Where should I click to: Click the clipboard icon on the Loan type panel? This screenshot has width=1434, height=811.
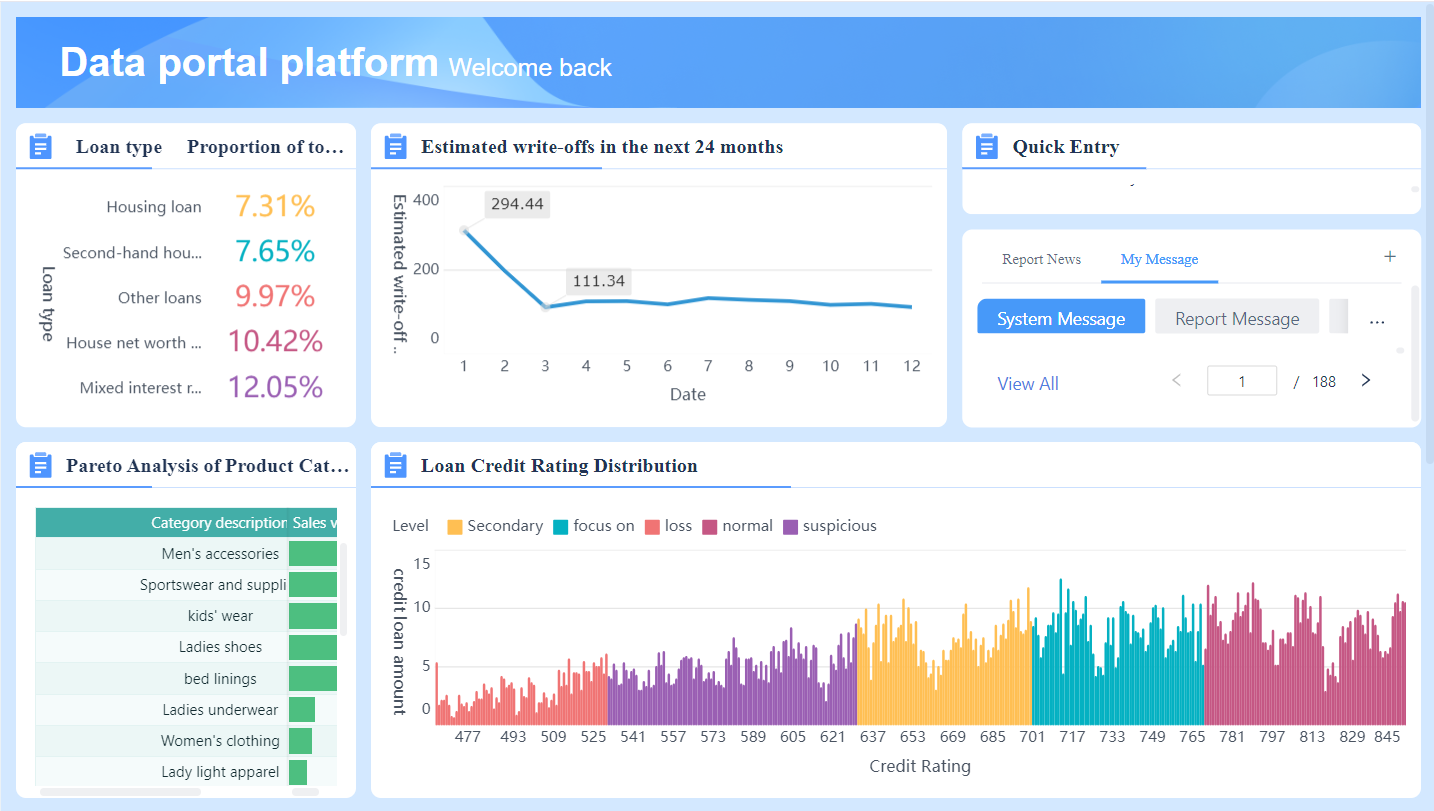pyautogui.click(x=40, y=145)
